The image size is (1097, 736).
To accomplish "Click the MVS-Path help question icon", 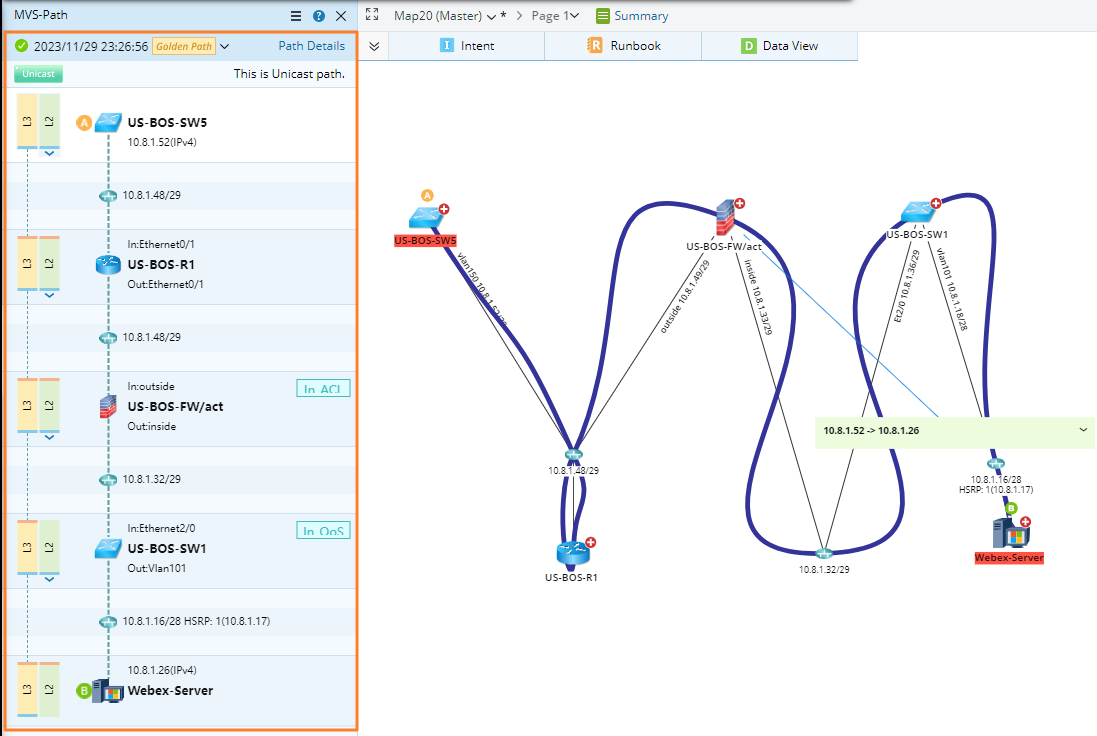I will tap(319, 16).
